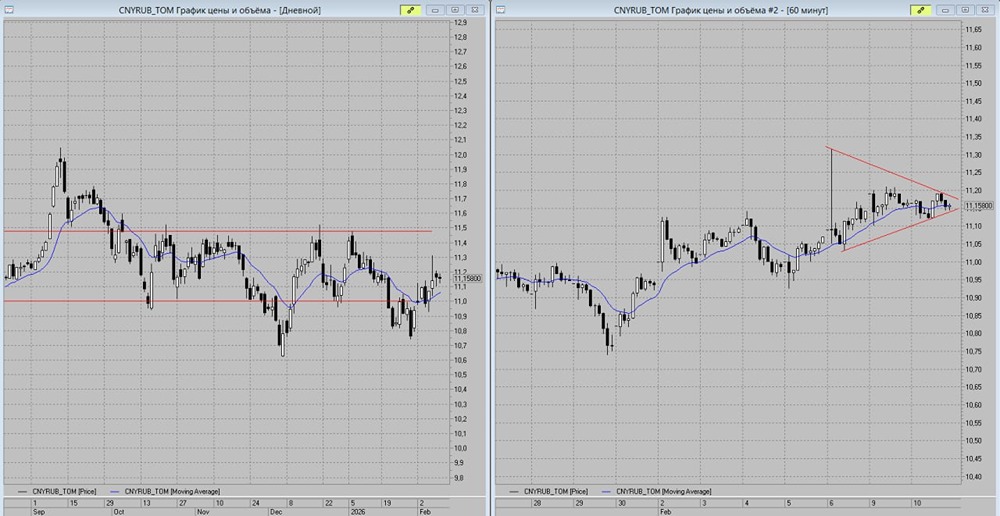This screenshot has height=516, width=1000.
Task: Click date label 28 on 60-minute time axis
Action: pos(538,503)
